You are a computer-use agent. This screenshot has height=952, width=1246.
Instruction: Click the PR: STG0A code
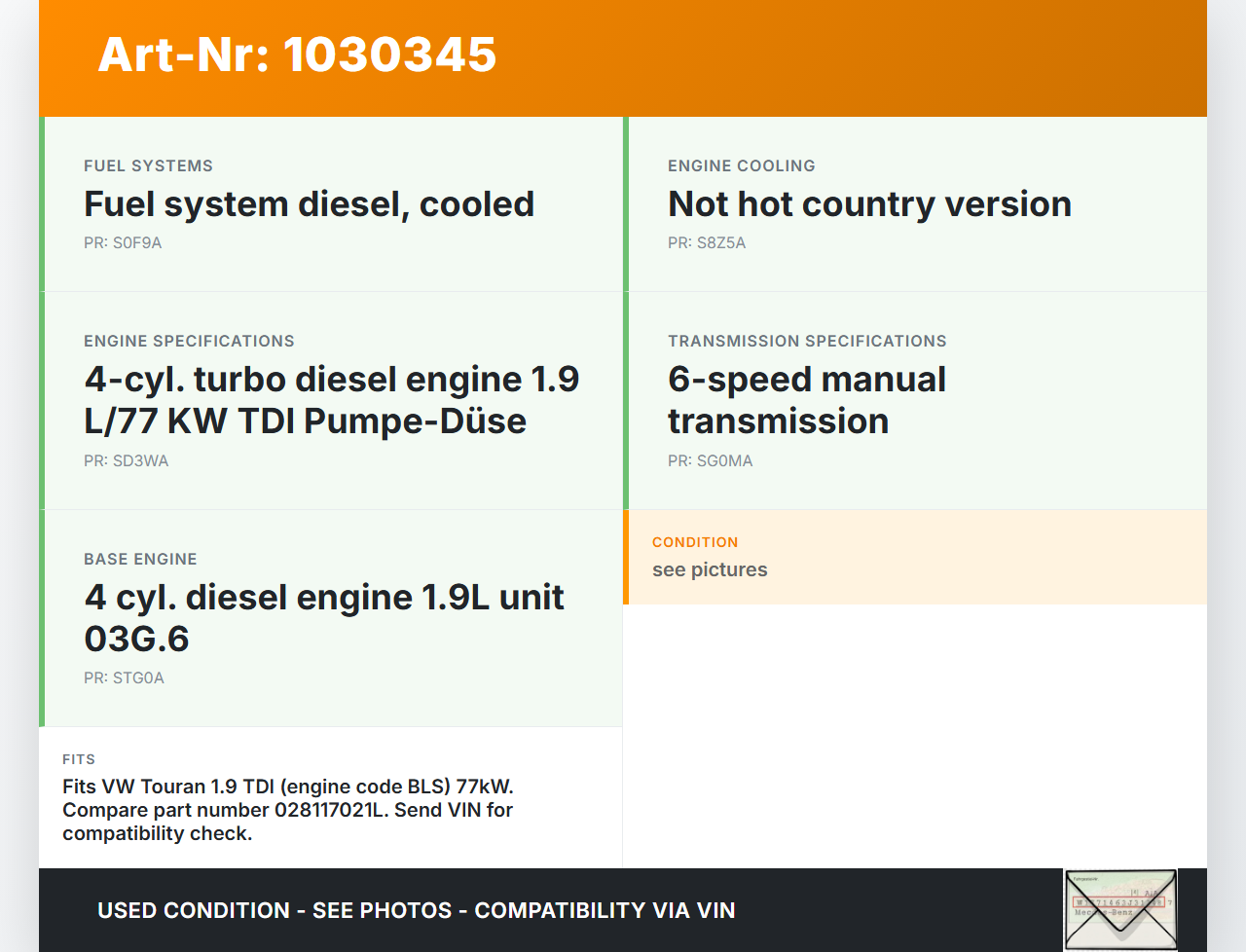tap(124, 678)
